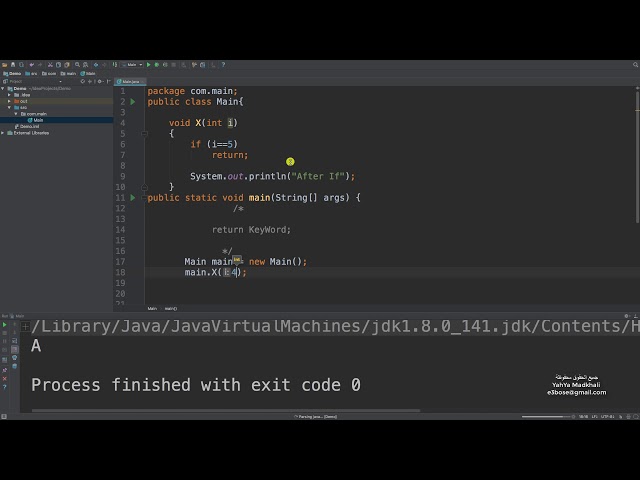Viewport: 640px width, 480px height.
Task: Open Find using the magnifier icon
Action: (x=77, y=65)
